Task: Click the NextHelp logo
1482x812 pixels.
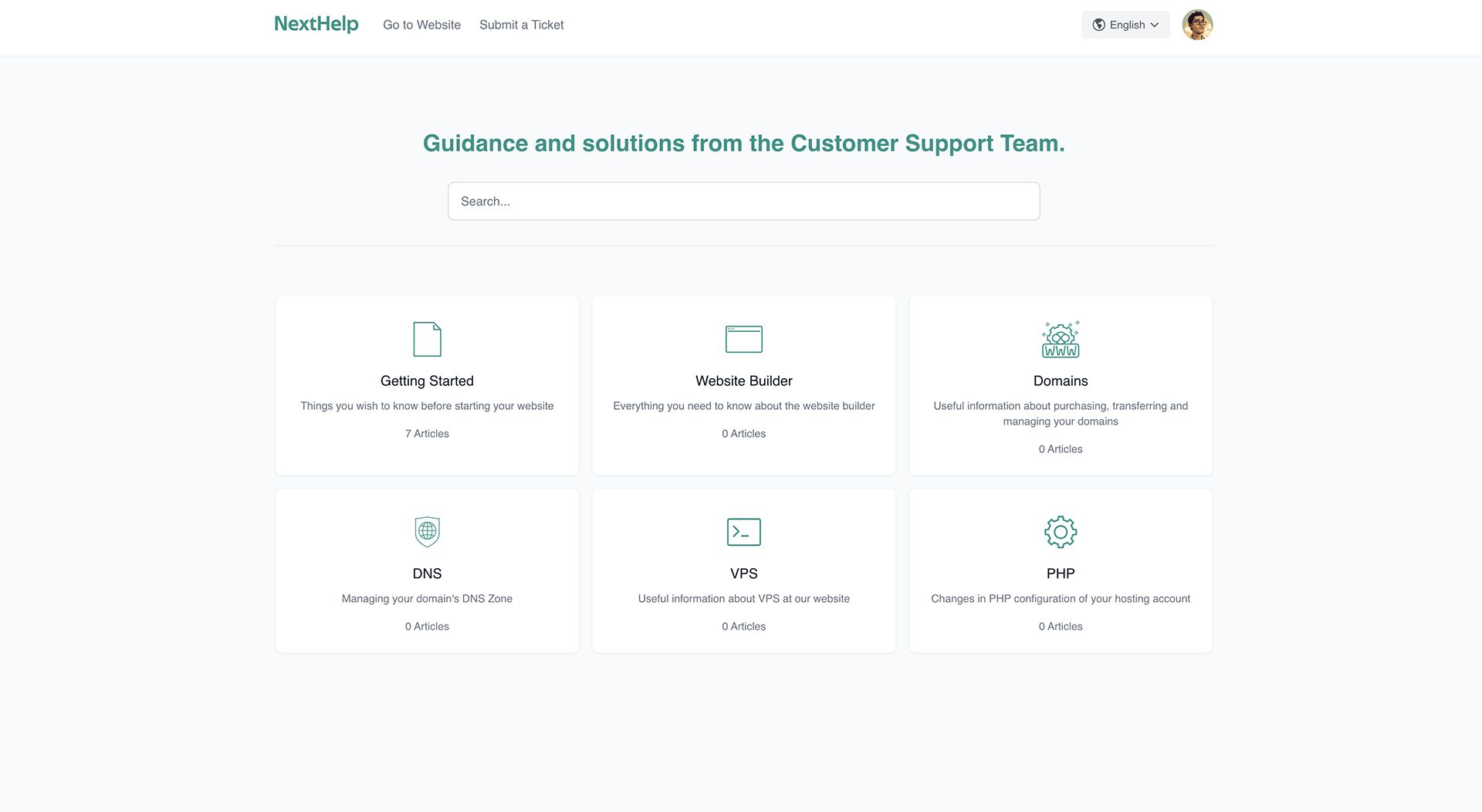Action: (x=316, y=24)
